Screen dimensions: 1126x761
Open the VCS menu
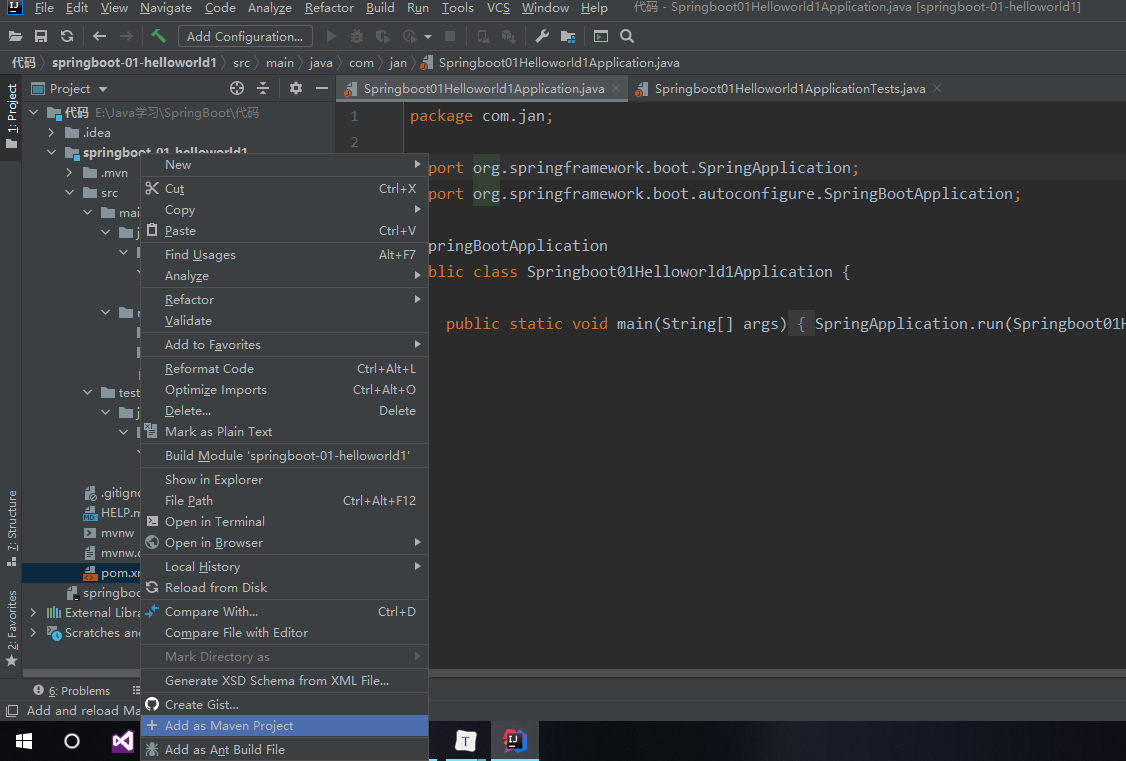pyautogui.click(x=498, y=8)
